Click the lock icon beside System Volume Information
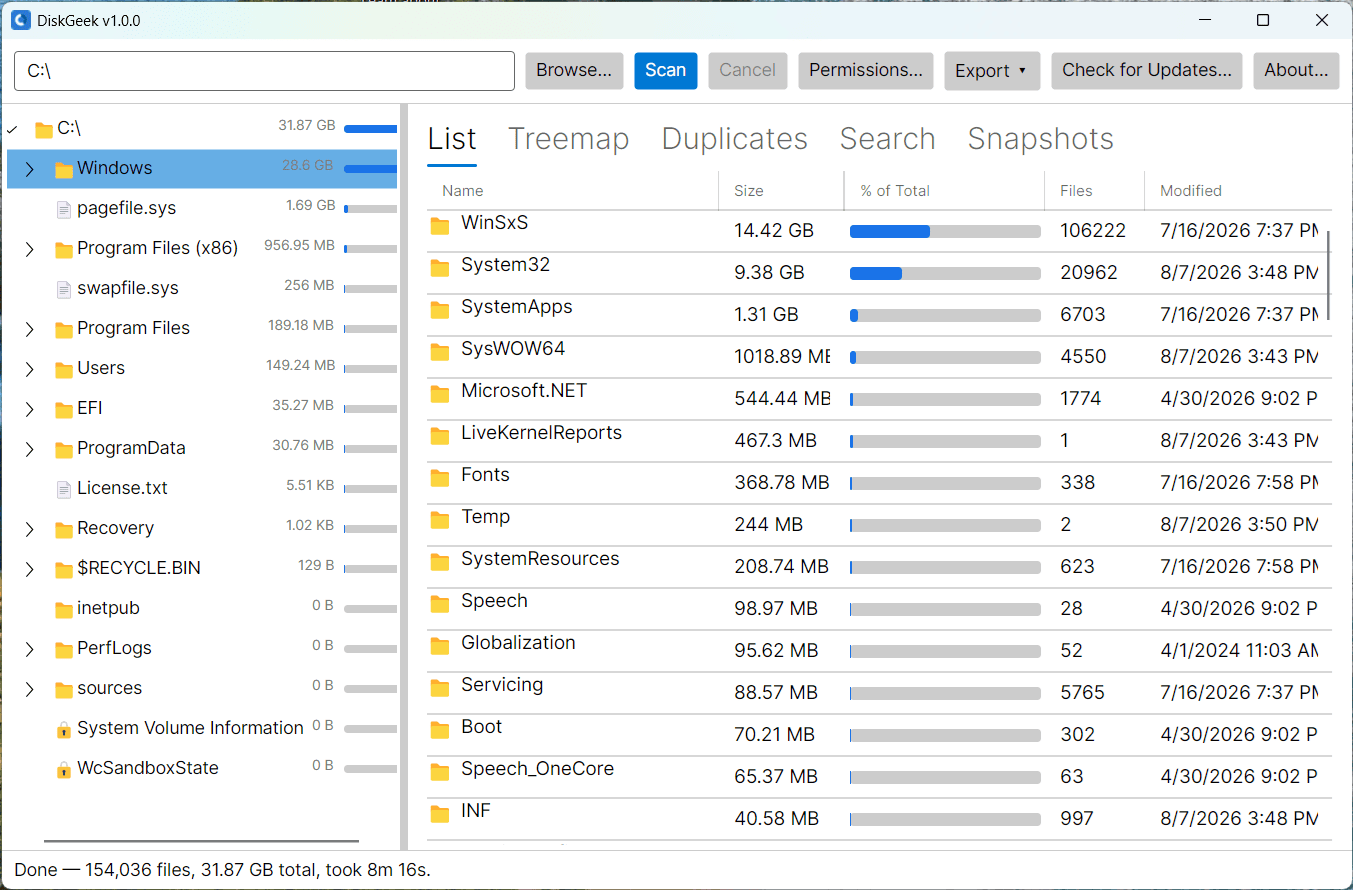 pos(64,730)
